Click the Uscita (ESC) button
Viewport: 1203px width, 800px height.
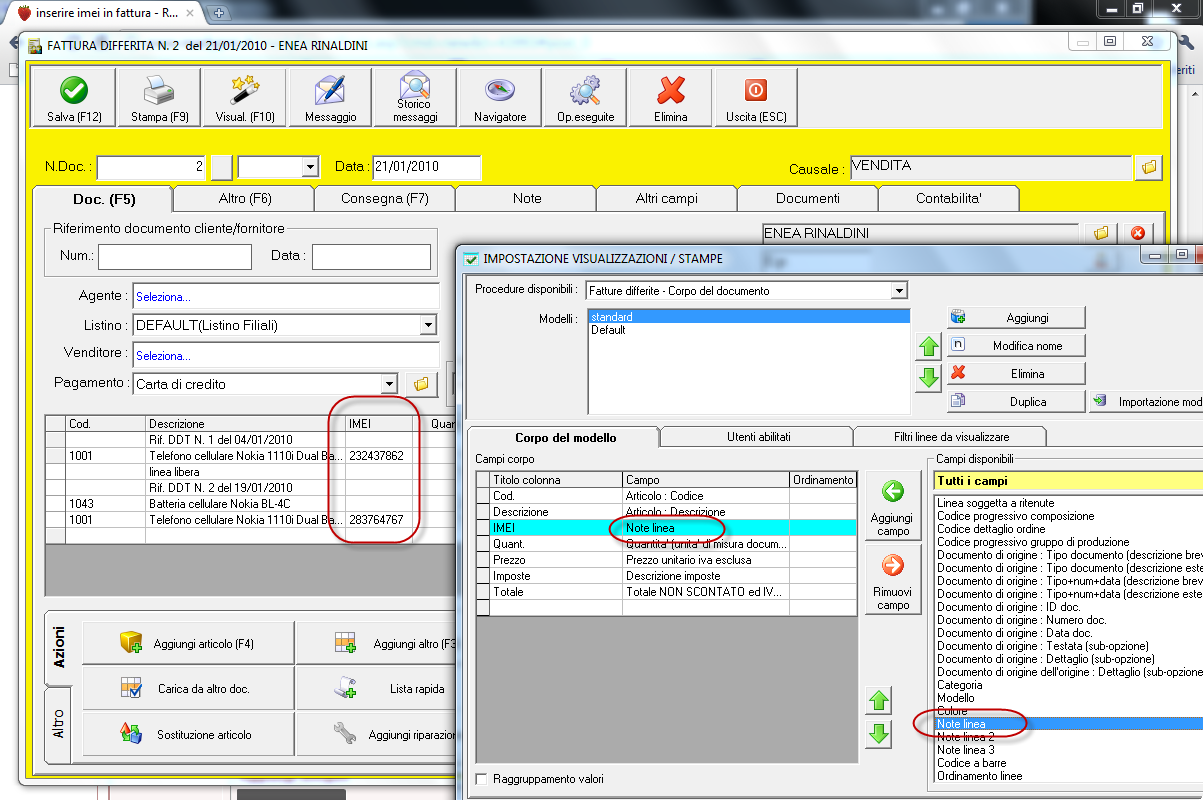pos(756,97)
